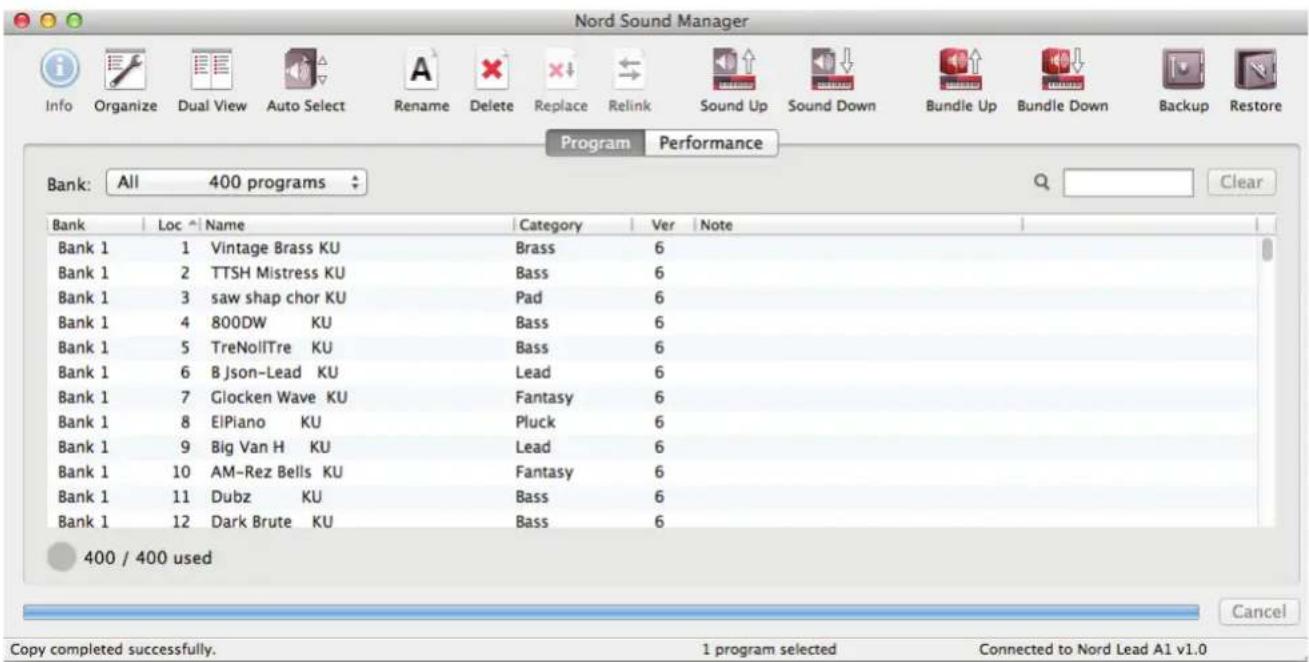Image resolution: width=1309 pixels, height=662 pixels.
Task: Click the Cancel button
Action: coord(1258,612)
